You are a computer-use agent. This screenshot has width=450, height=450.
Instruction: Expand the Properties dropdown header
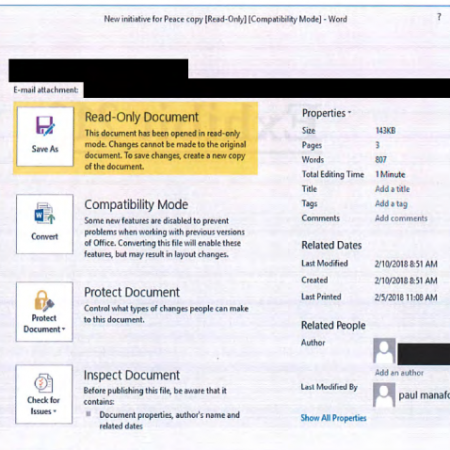[326, 113]
